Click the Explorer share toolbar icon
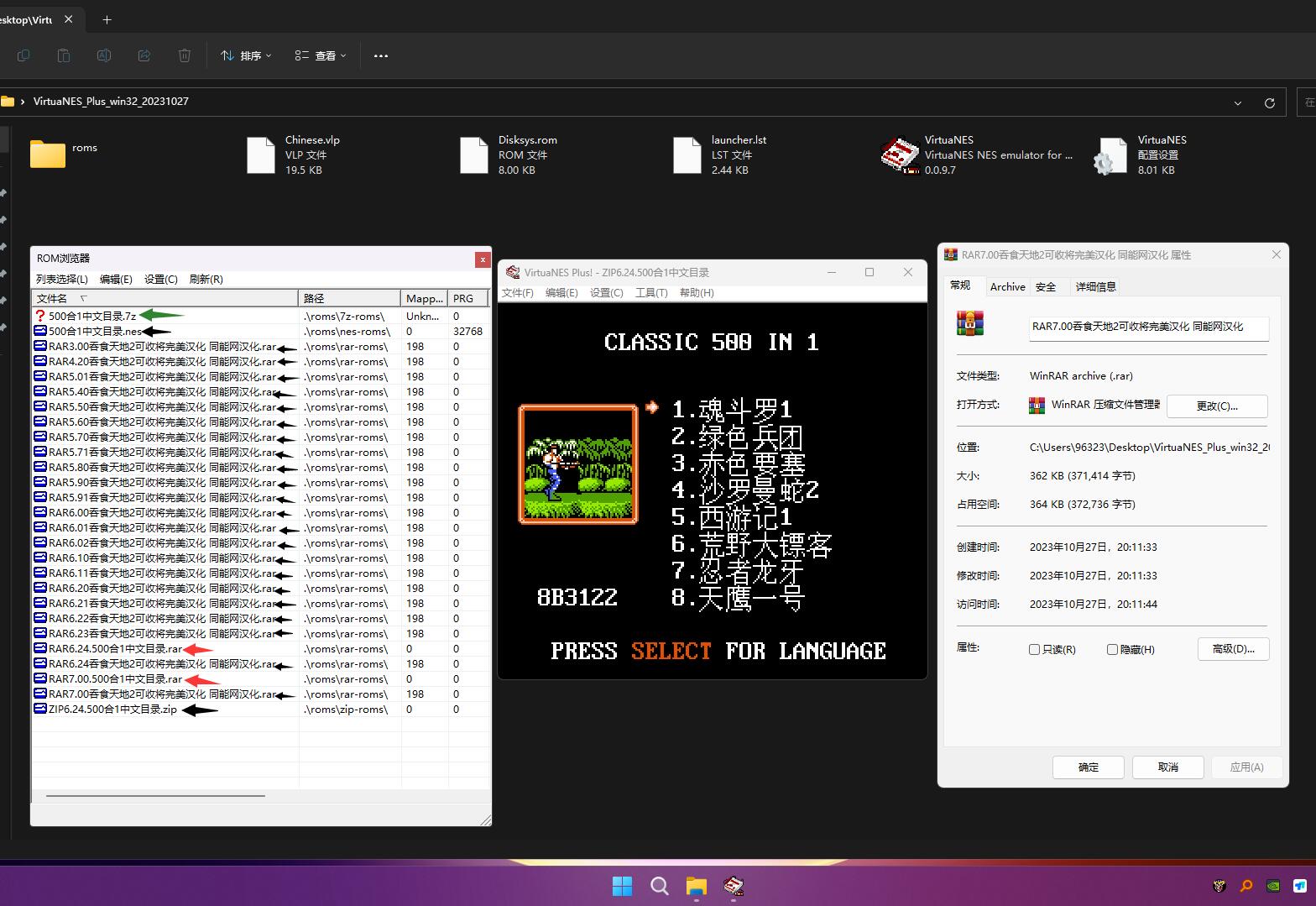The height and width of the screenshot is (906, 1316). click(144, 55)
